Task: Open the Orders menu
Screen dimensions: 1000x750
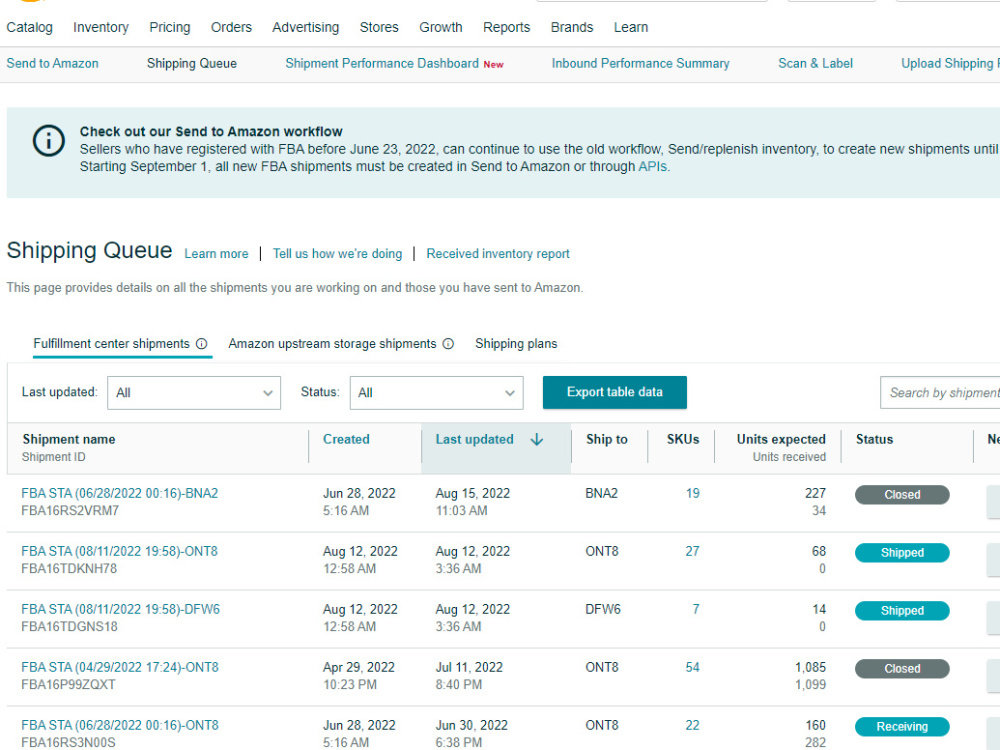Action: click(232, 27)
